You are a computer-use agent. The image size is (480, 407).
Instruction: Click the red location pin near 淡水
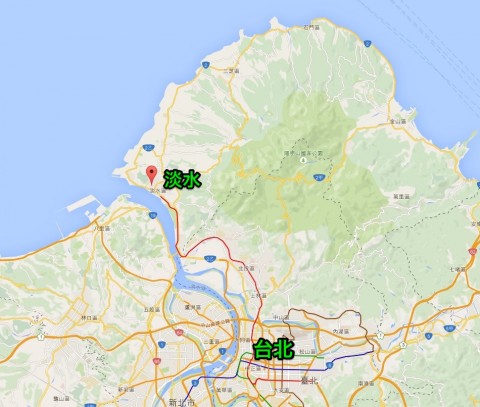click(152, 175)
